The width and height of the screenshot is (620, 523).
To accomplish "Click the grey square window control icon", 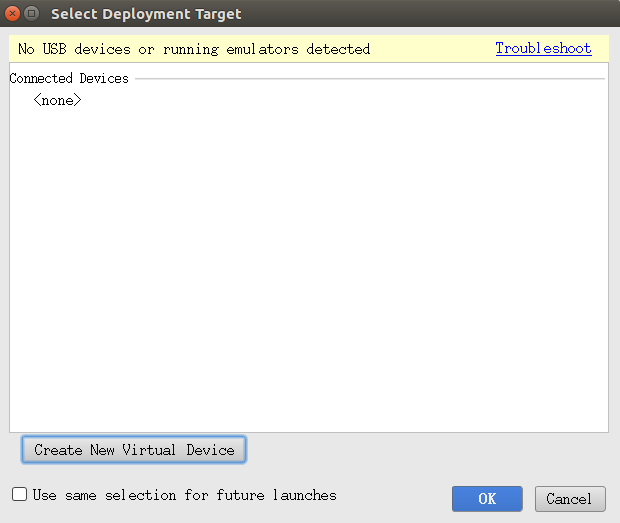I will click(x=32, y=14).
